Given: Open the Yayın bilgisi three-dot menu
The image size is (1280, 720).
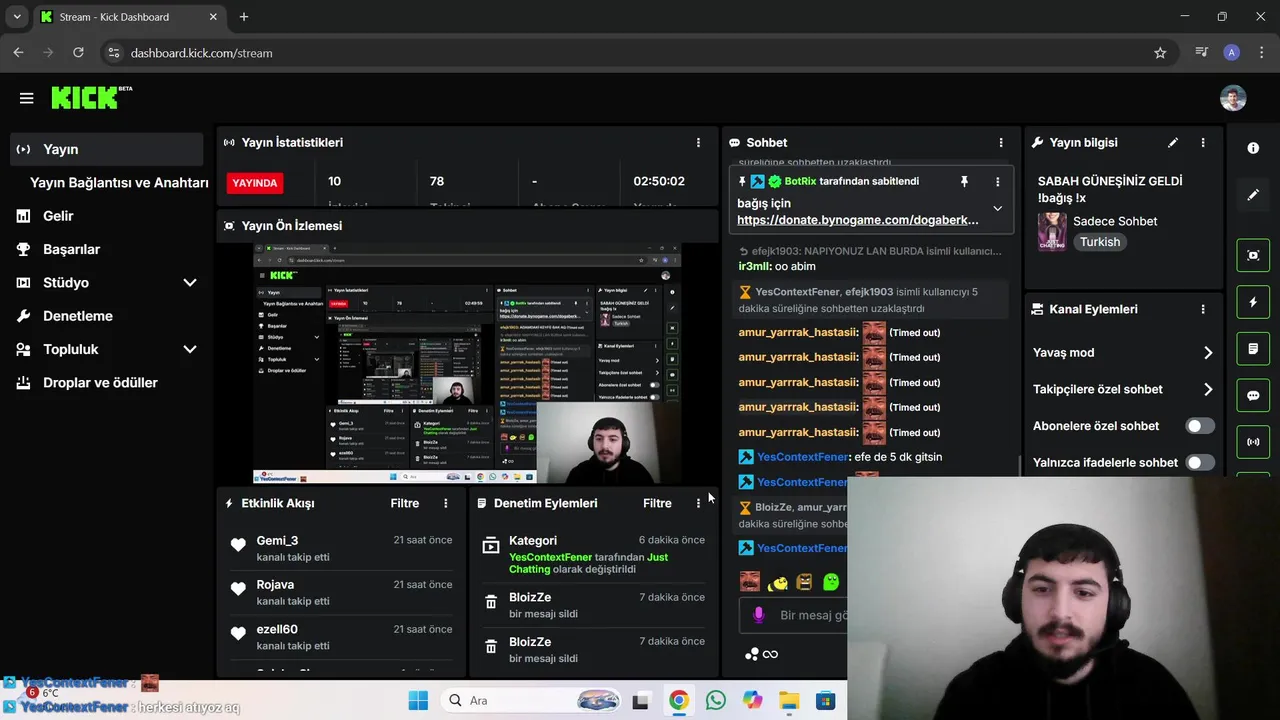Looking at the screenshot, I should point(1203,143).
